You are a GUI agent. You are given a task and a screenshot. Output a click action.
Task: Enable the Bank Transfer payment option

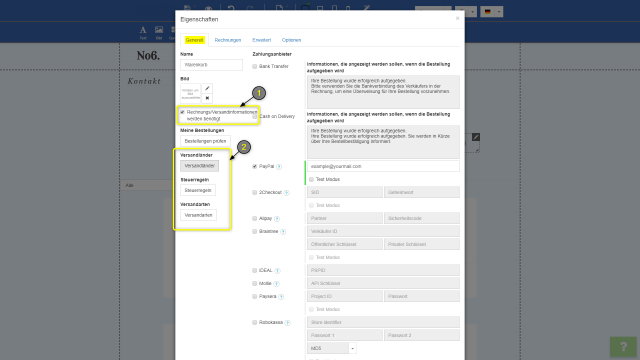coord(254,66)
